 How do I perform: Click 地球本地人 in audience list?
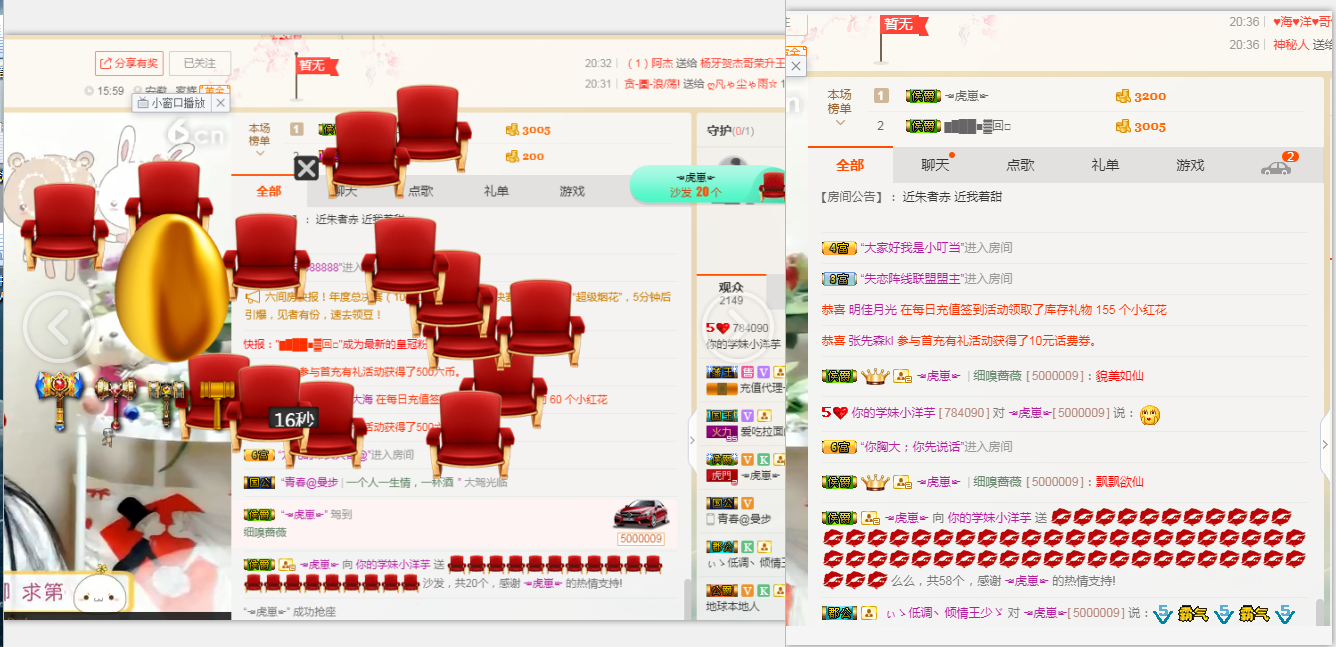click(733, 606)
